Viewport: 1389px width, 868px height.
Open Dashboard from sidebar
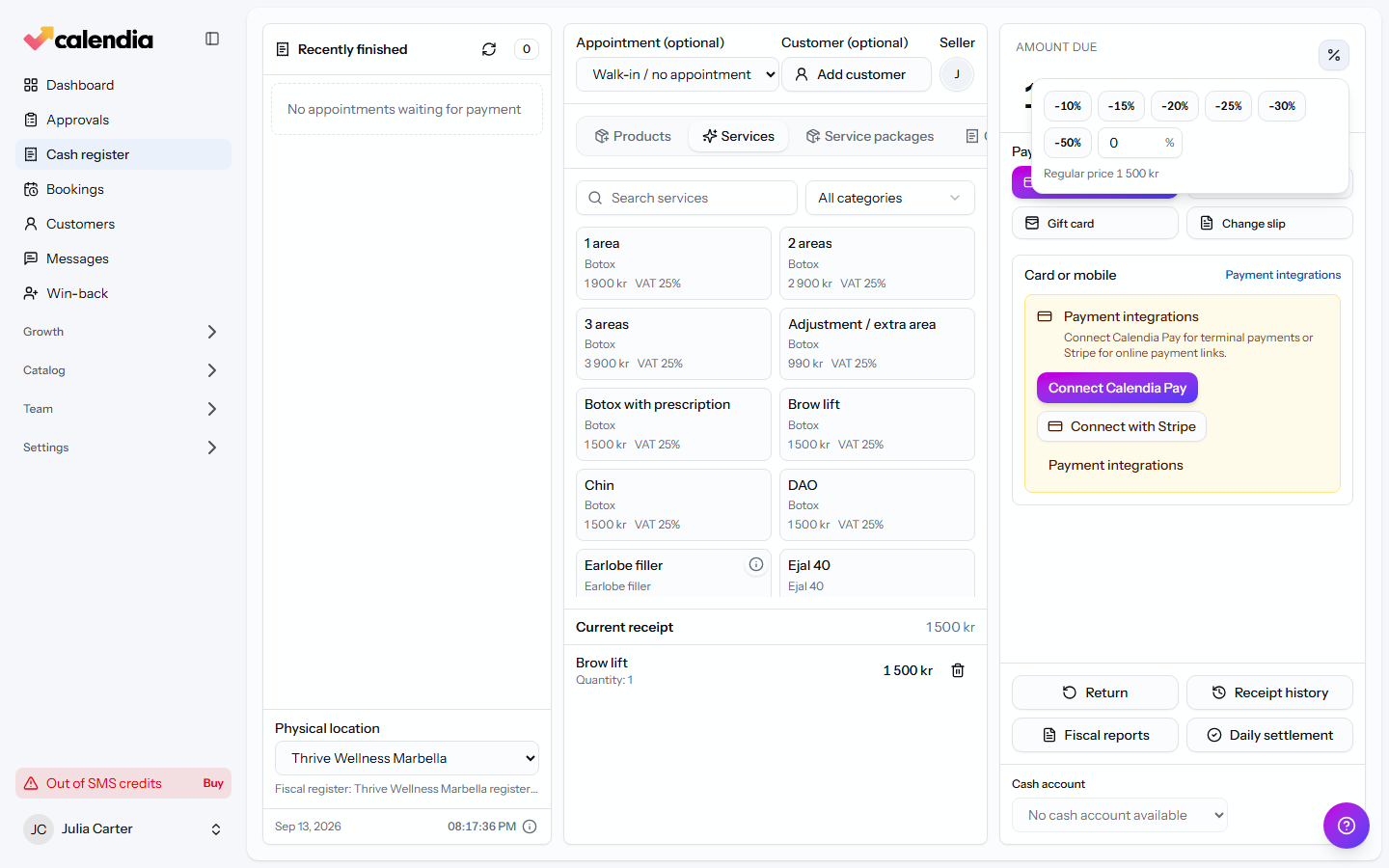coord(123,85)
